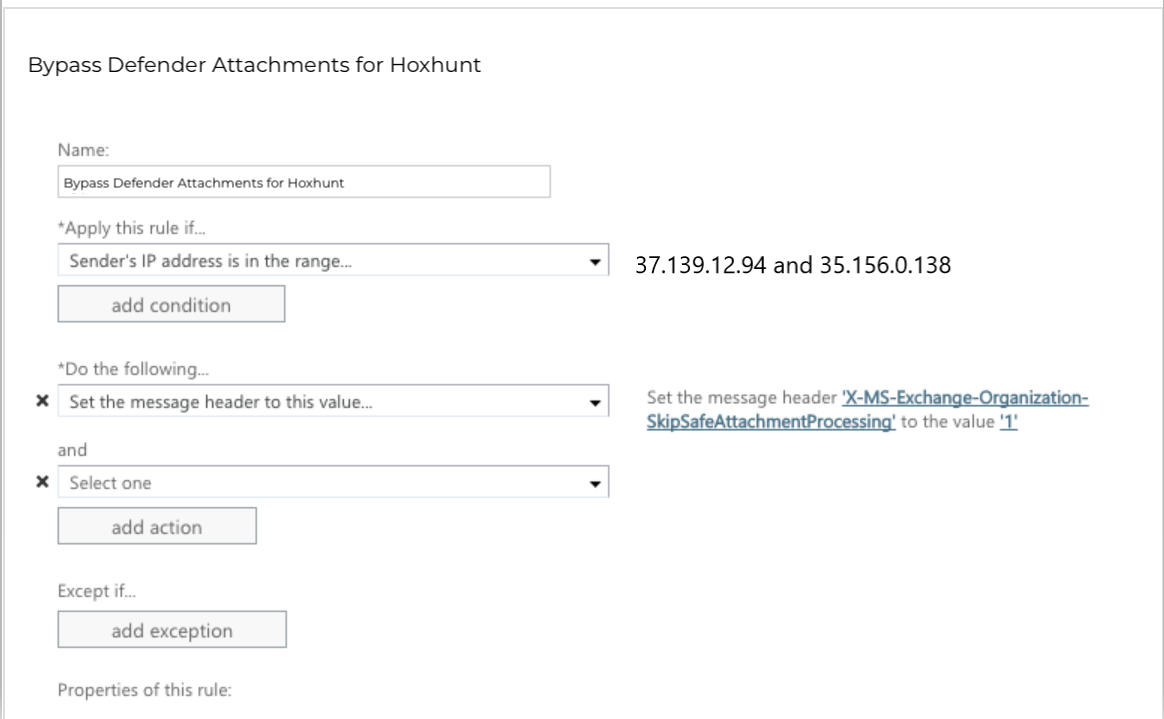Click the 'Name:' field label
Viewport: 1164px width, 719px height.
(x=83, y=150)
